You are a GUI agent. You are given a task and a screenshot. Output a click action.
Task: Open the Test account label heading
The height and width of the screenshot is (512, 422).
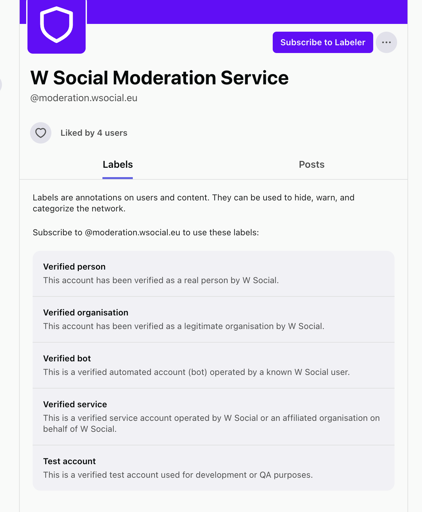pyautogui.click(x=69, y=461)
